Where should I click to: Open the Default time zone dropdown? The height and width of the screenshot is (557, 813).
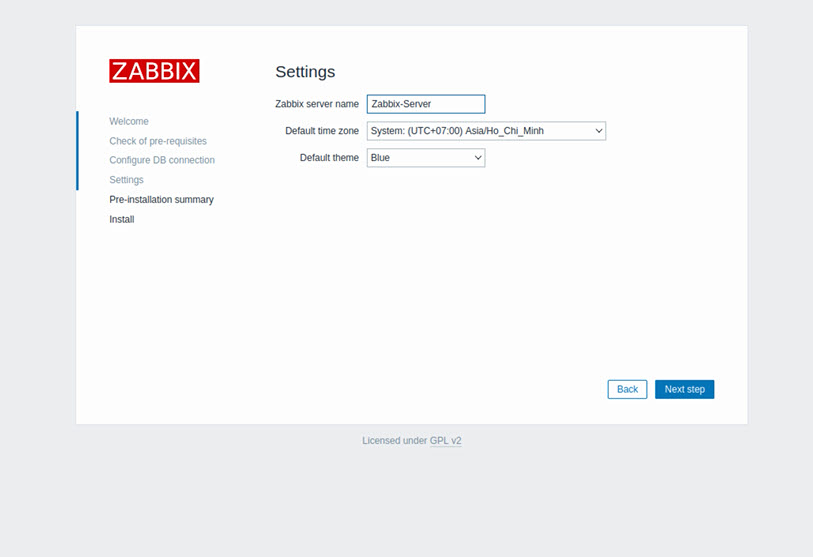point(486,131)
